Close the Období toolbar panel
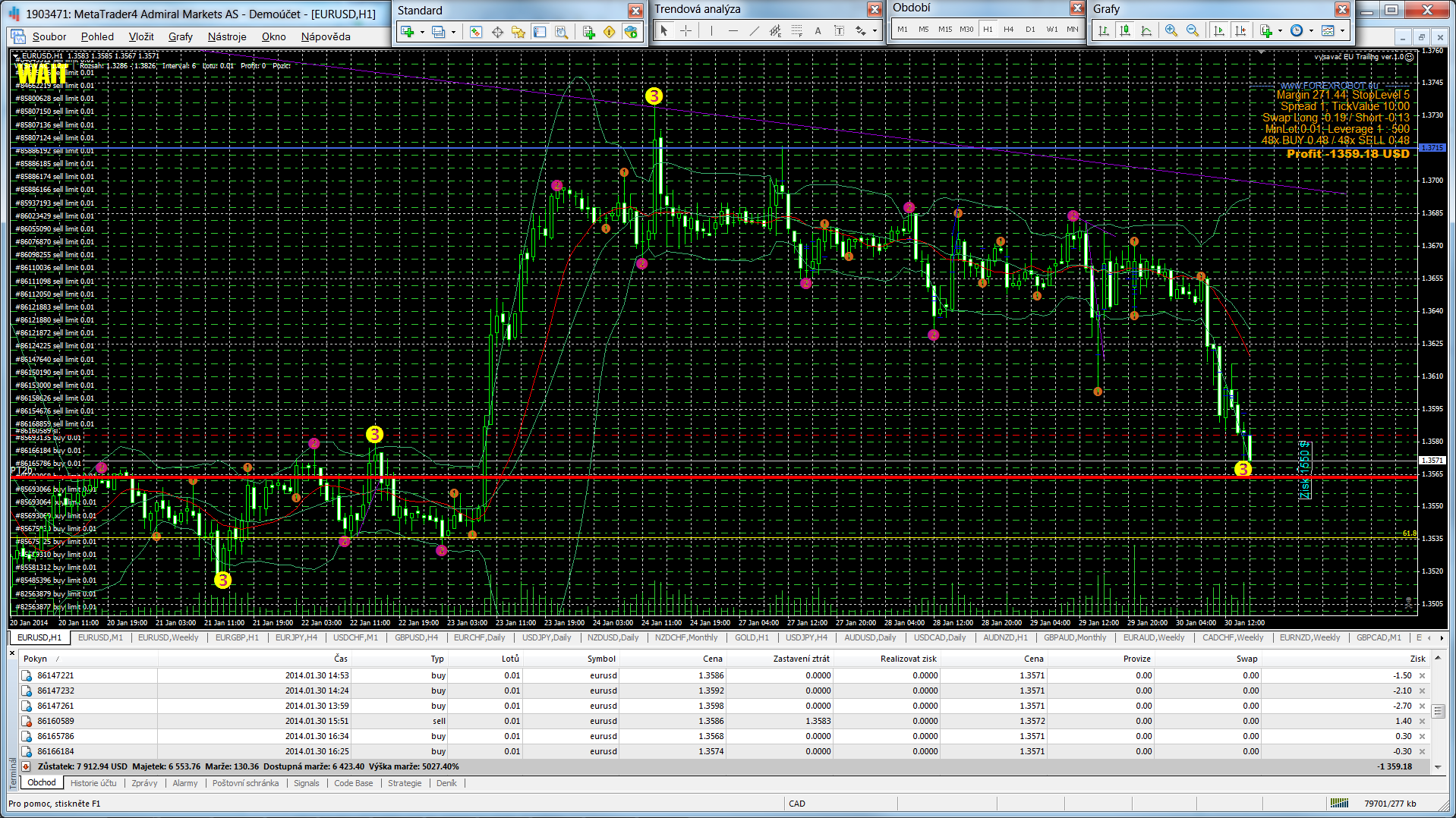This screenshot has height=818, width=1456. coord(1076,8)
